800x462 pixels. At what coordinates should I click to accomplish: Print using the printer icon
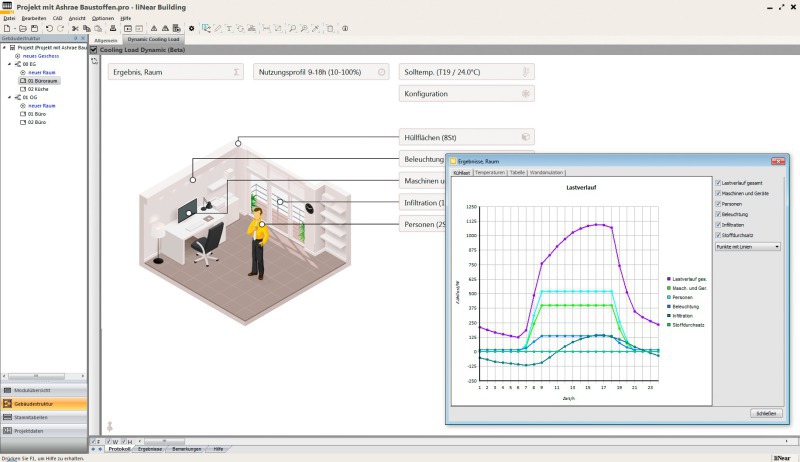tap(113, 29)
